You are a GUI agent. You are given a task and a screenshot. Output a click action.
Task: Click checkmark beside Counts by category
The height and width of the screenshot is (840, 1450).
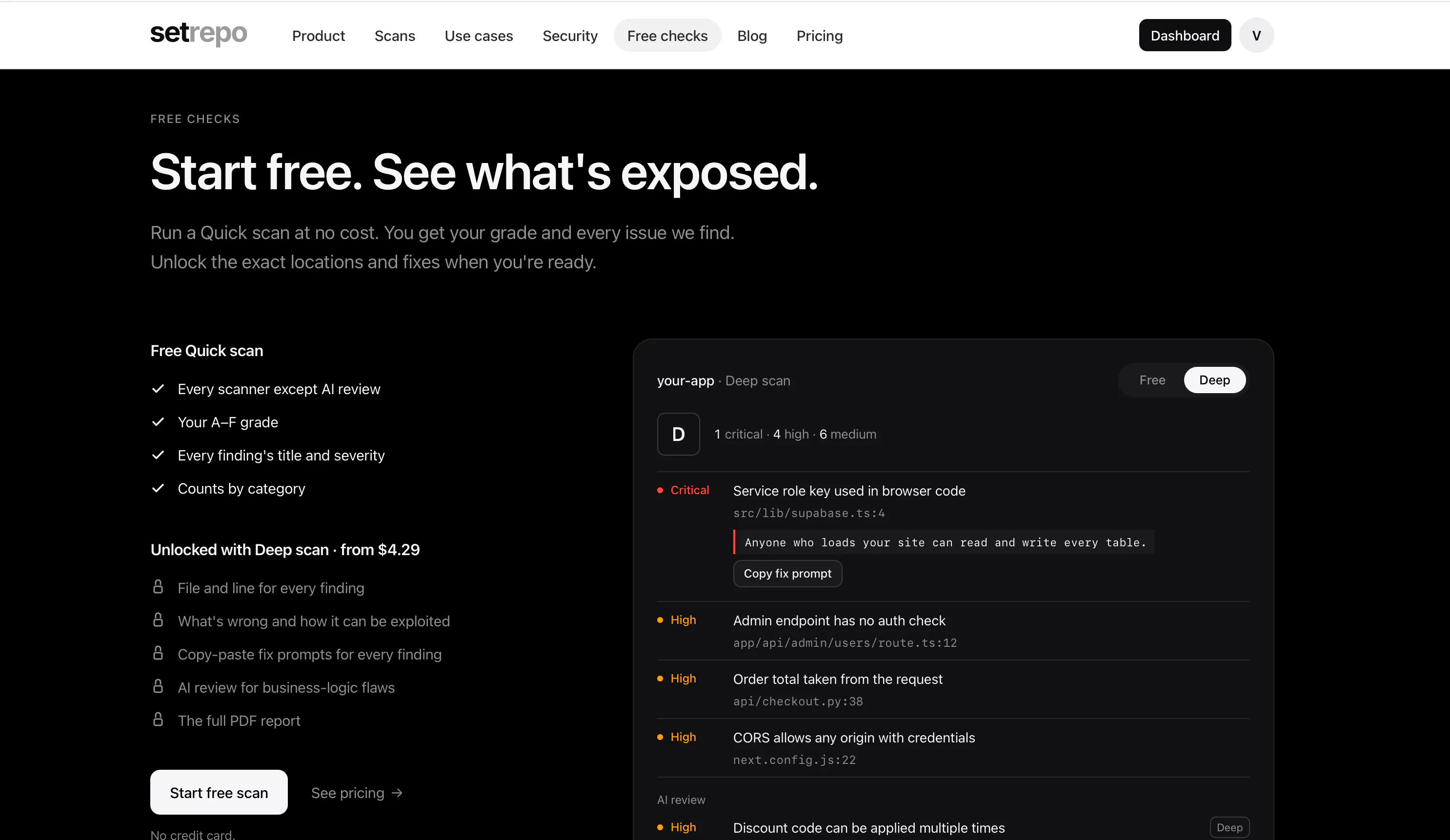click(x=158, y=488)
